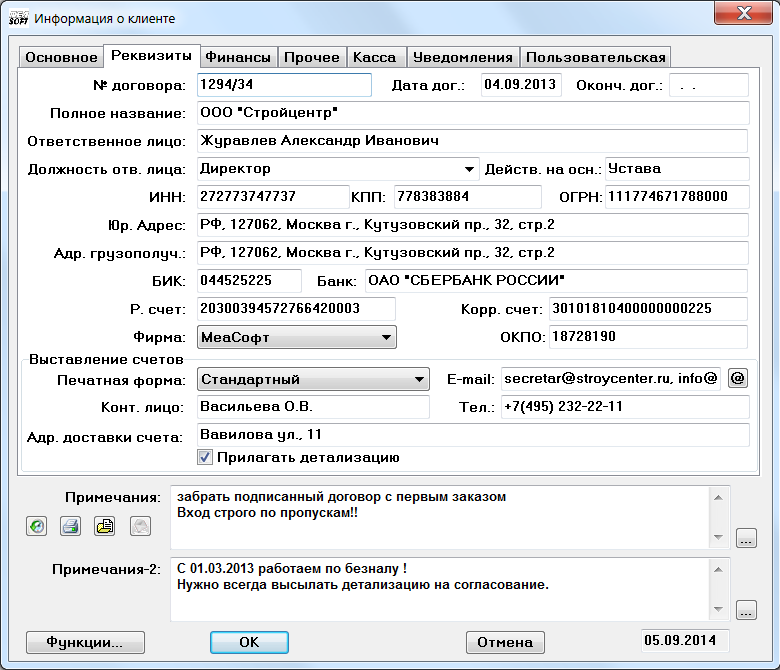This screenshot has width=780, height=670.
Task: Click the printer icon button
Action: click(x=70, y=526)
